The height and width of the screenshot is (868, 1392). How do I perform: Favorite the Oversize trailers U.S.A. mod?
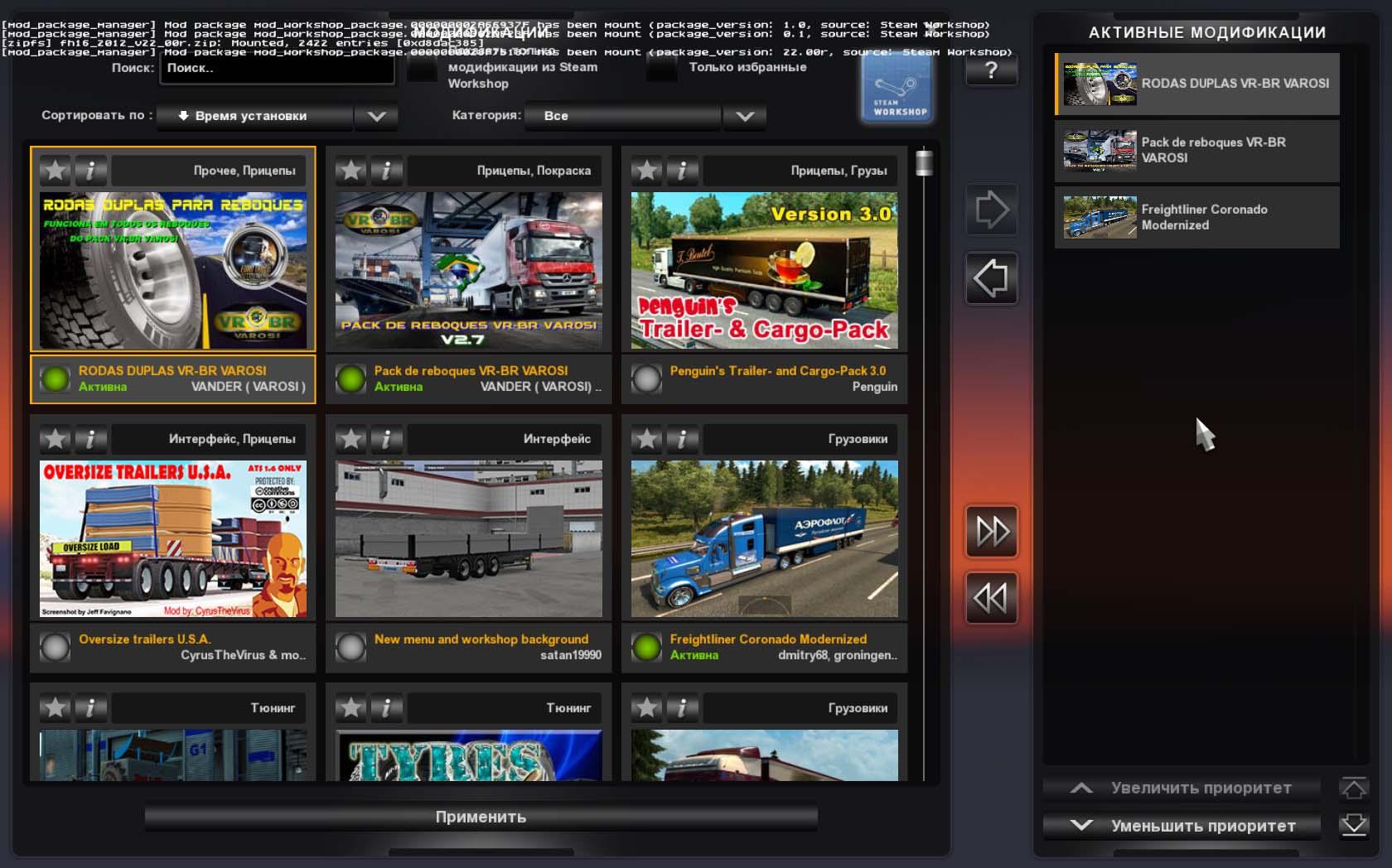(56, 439)
